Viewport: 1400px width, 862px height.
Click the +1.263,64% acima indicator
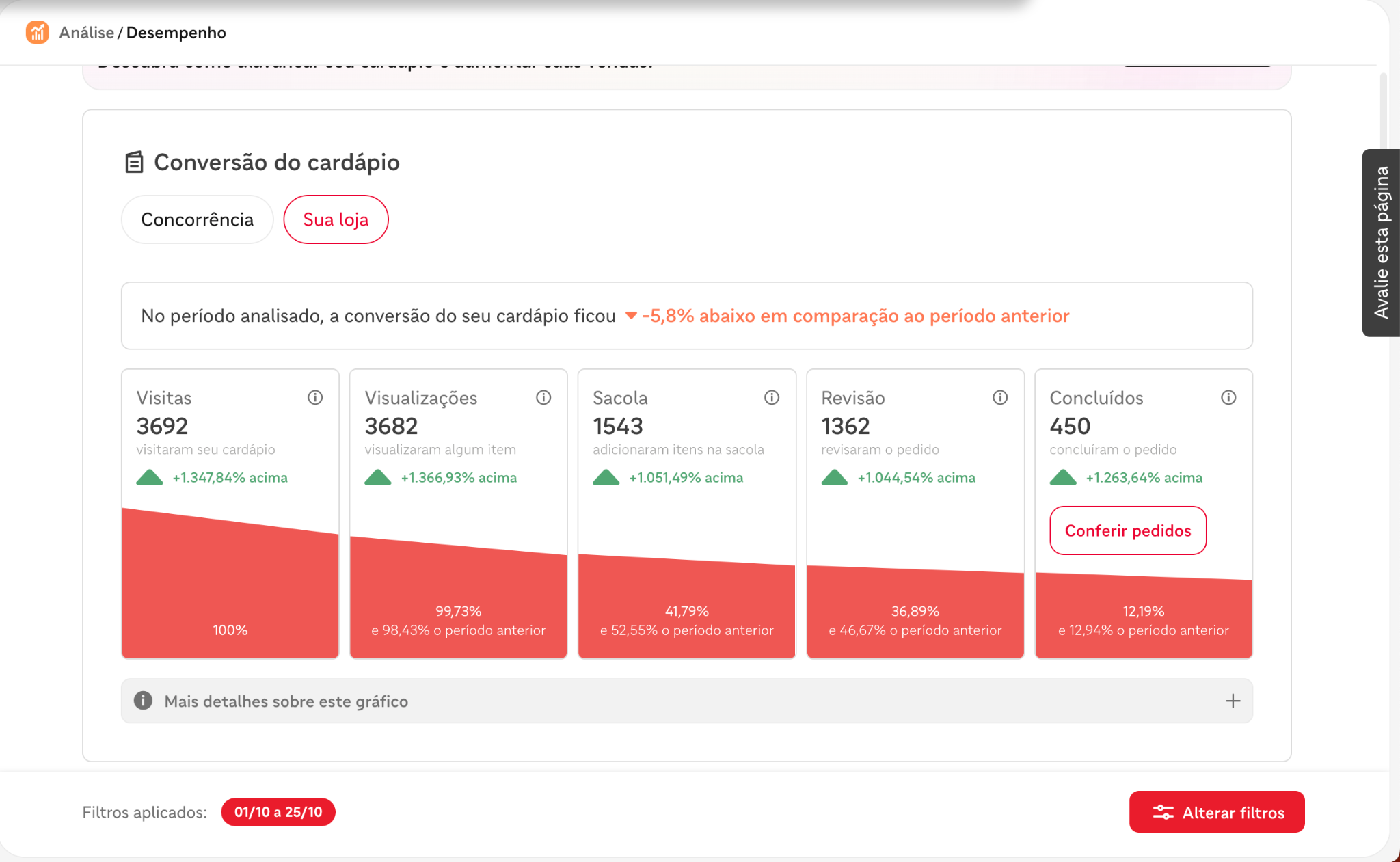click(1126, 477)
